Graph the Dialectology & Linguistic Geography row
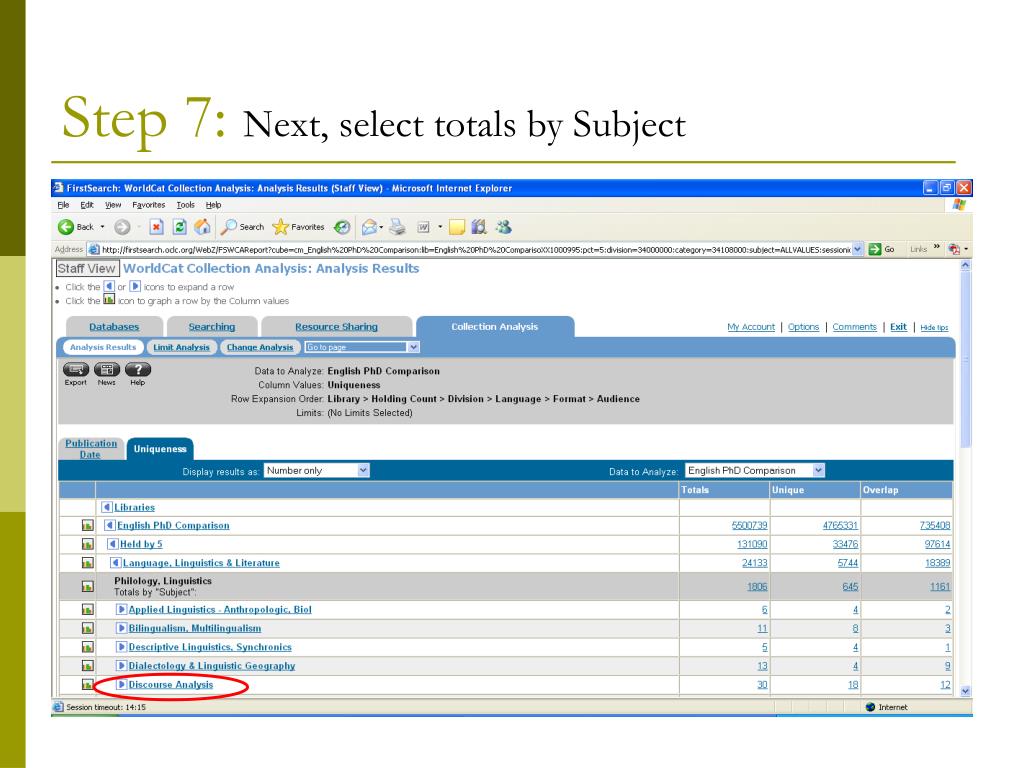 pyautogui.click(x=88, y=665)
